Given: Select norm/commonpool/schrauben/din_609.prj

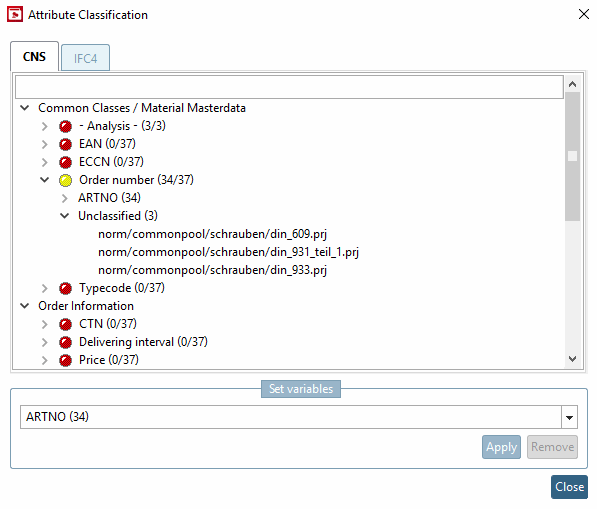Looking at the screenshot, I should [x=212, y=234].
